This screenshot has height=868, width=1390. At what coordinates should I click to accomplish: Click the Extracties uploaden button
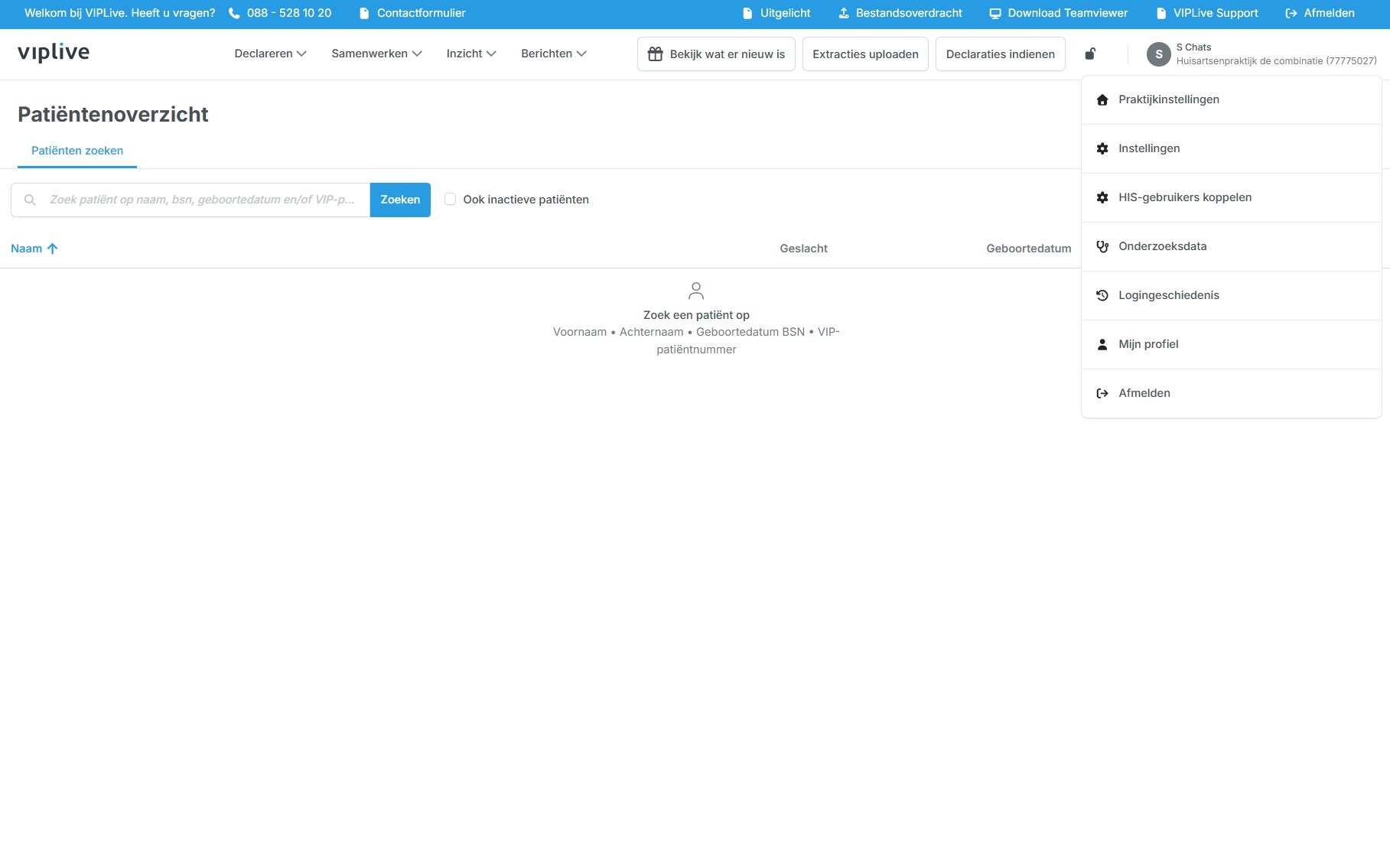point(865,54)
